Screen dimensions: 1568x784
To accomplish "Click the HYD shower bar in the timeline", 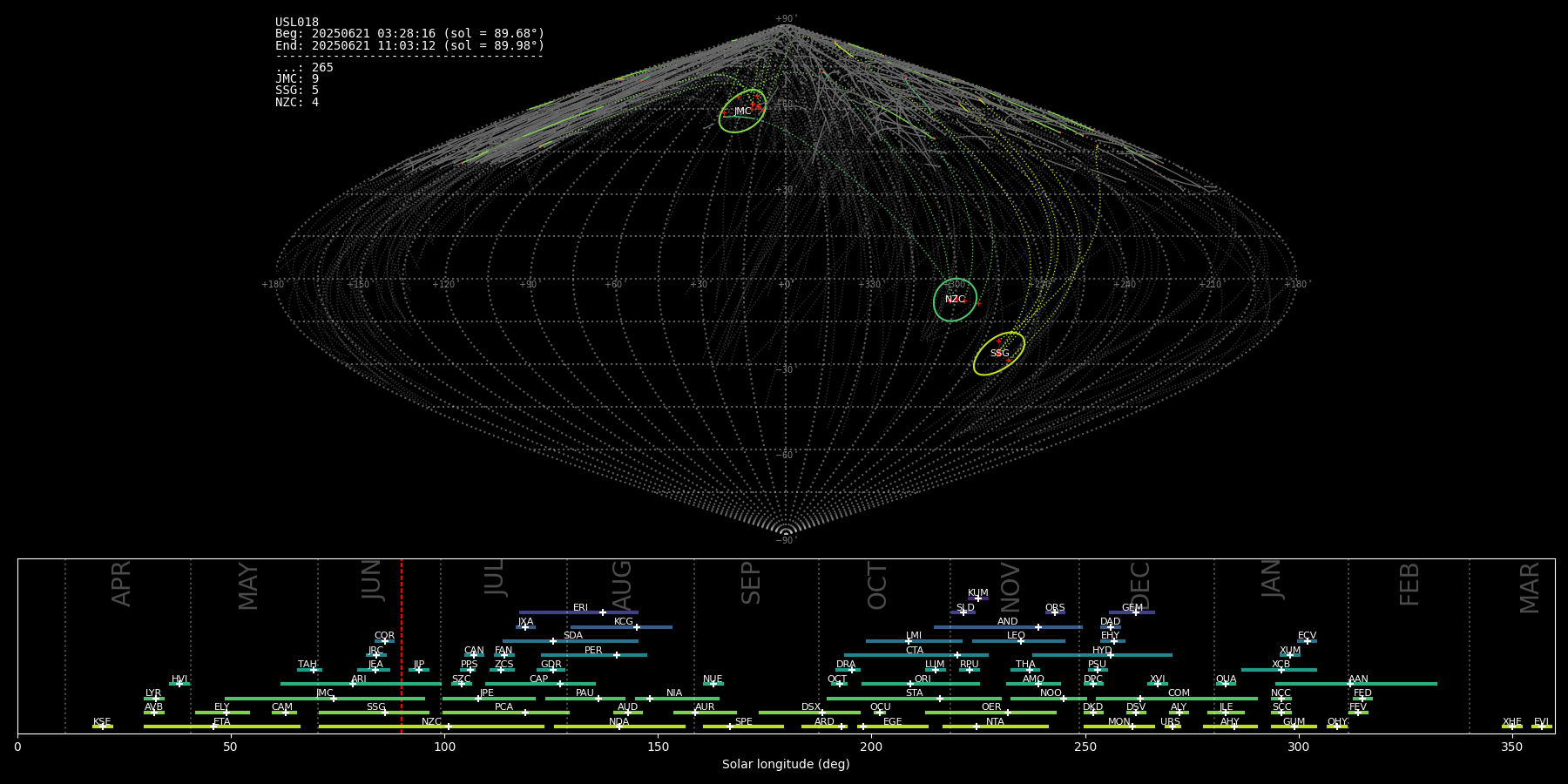I will [1102, 655].
